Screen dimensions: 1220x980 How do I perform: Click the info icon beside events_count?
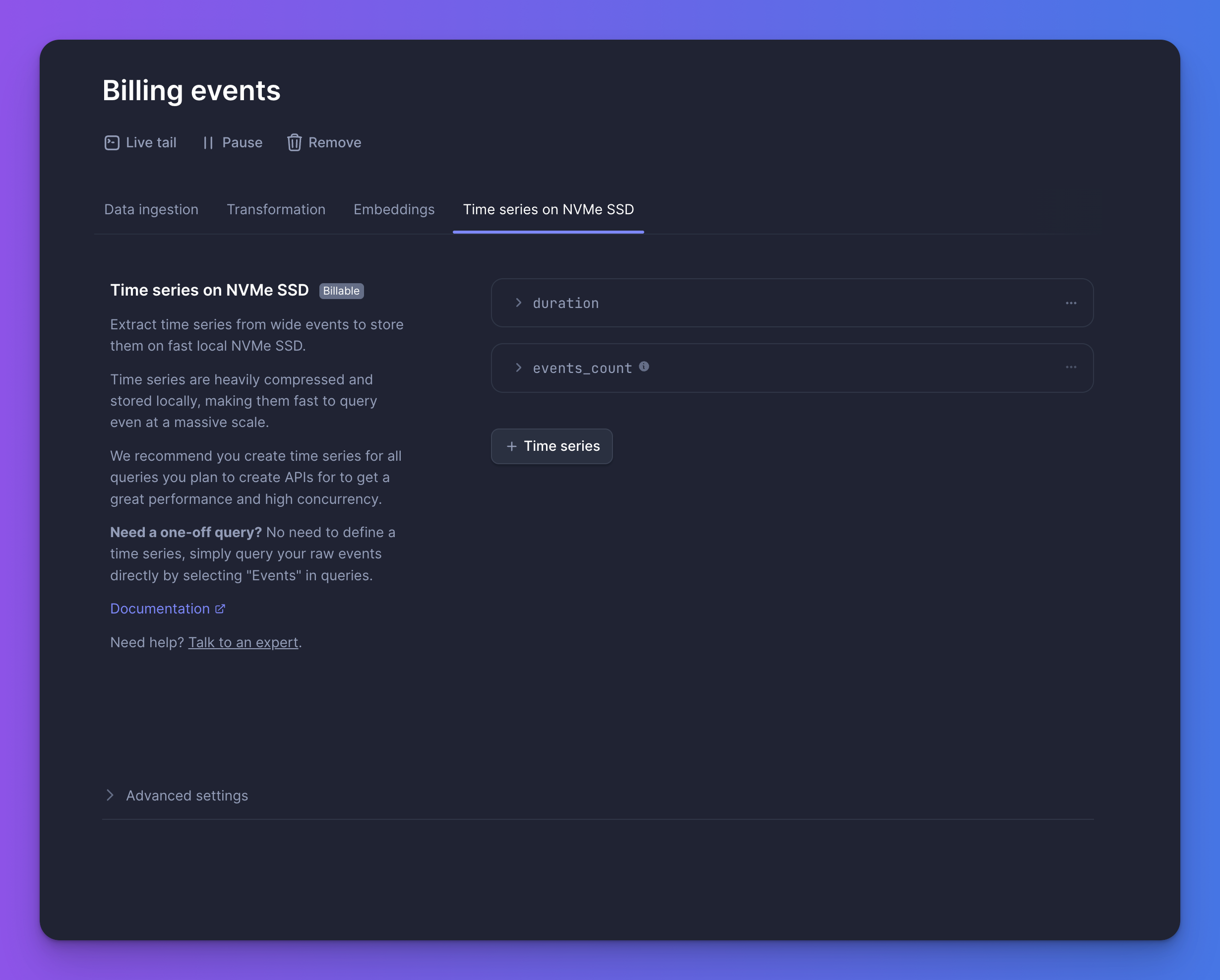pyautogui.click(x=644, y=367)
